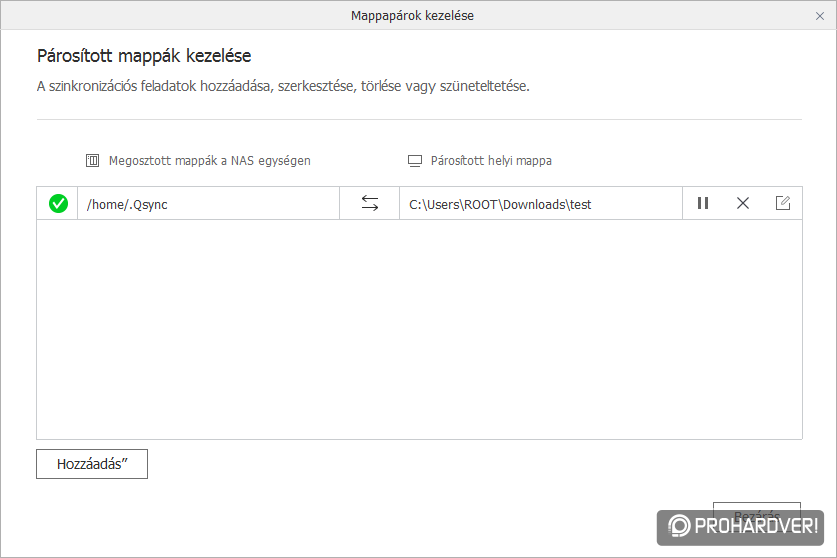This screenshot has width=837, height=558.
Task: Click the Párosított helyi mappa header
Action: [x=491, y=161]
